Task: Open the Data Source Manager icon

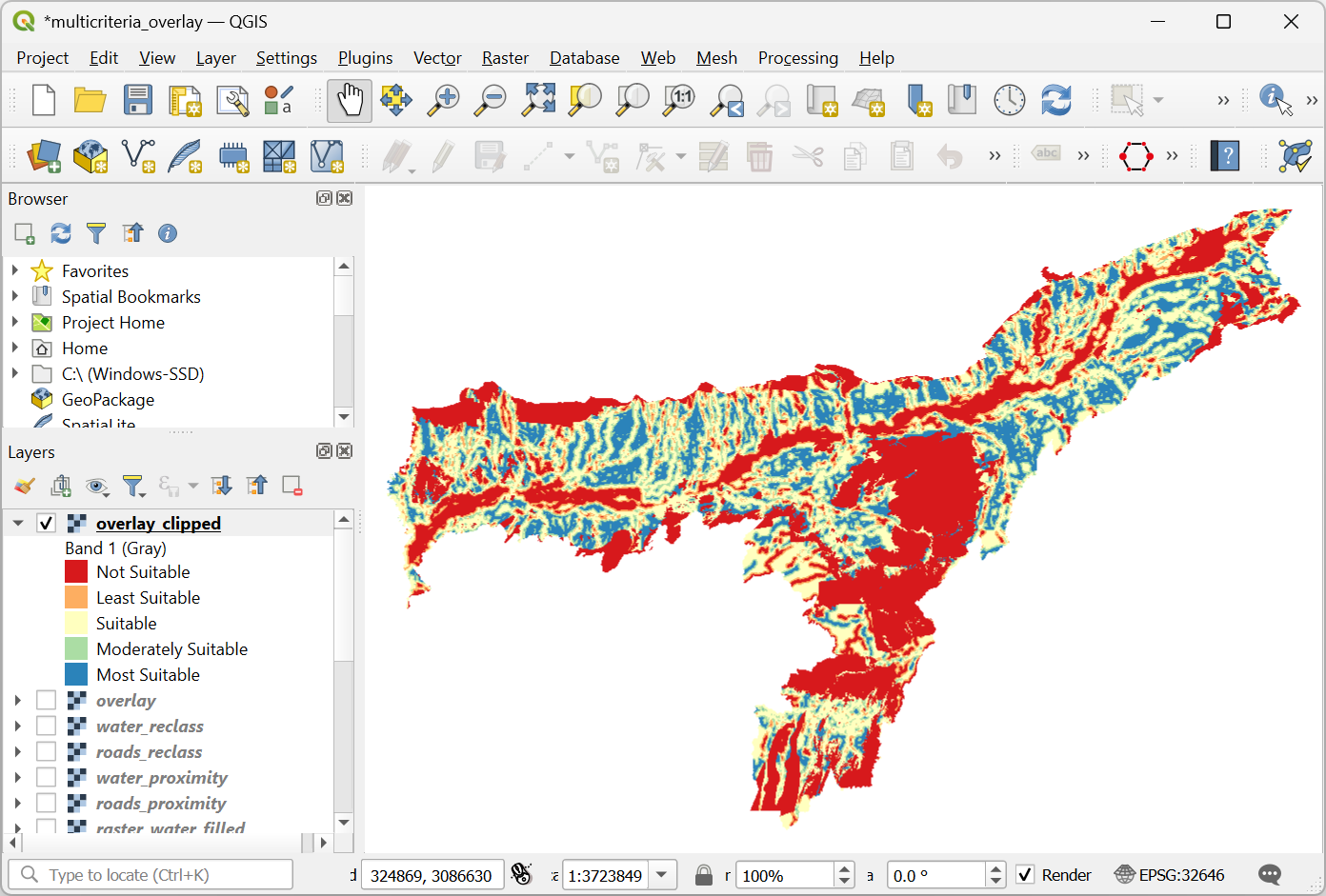Action: coord(44,156)
